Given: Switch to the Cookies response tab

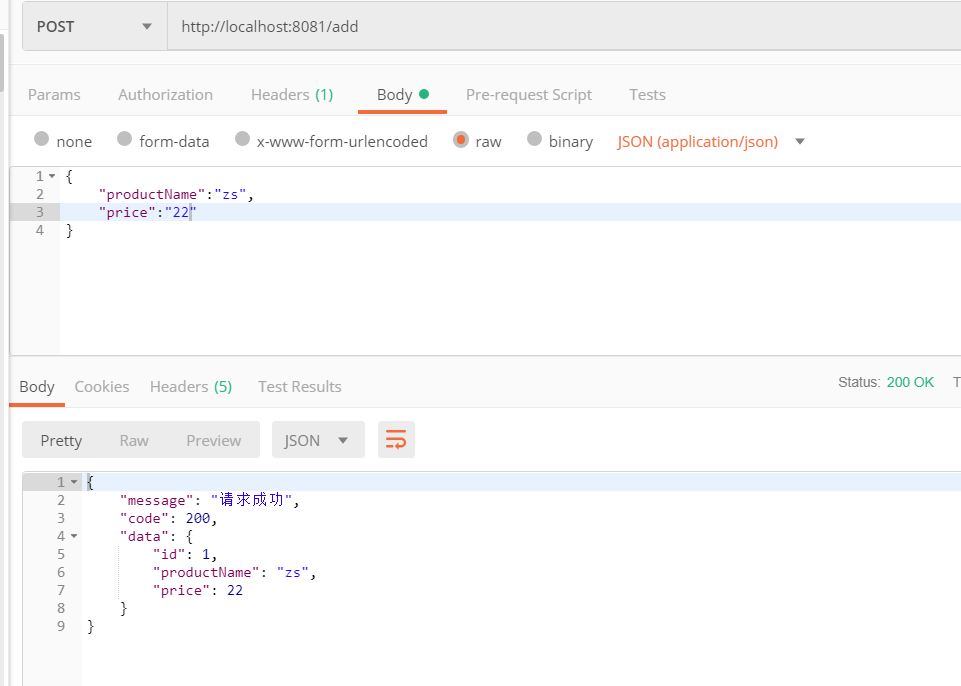Looking at the screenshot, I should click(x=103, y=386).
